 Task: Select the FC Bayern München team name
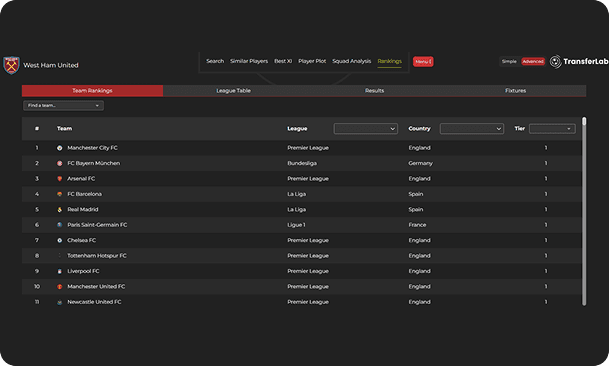(94, 163)
